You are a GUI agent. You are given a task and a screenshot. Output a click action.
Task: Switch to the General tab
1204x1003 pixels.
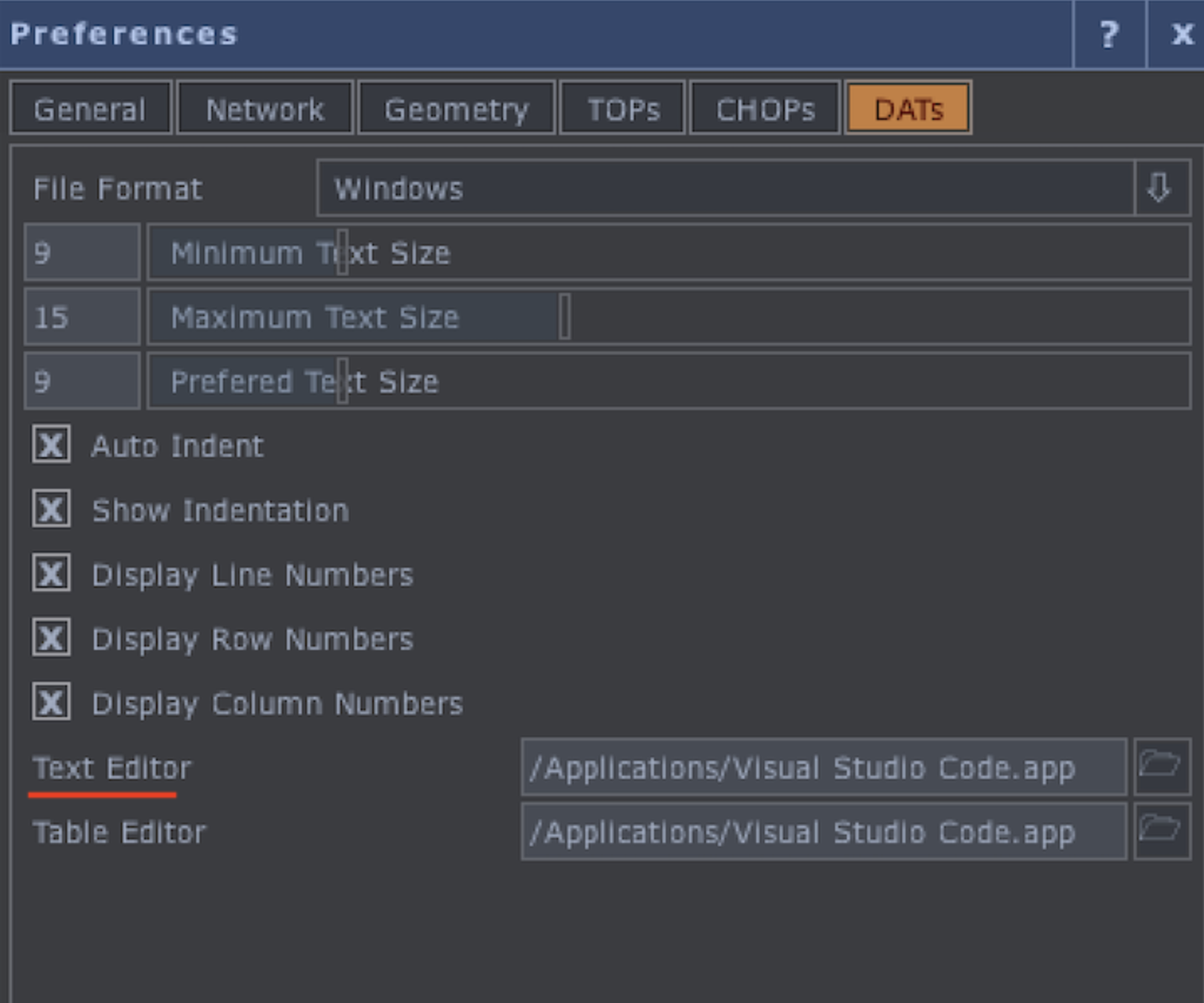91,108
